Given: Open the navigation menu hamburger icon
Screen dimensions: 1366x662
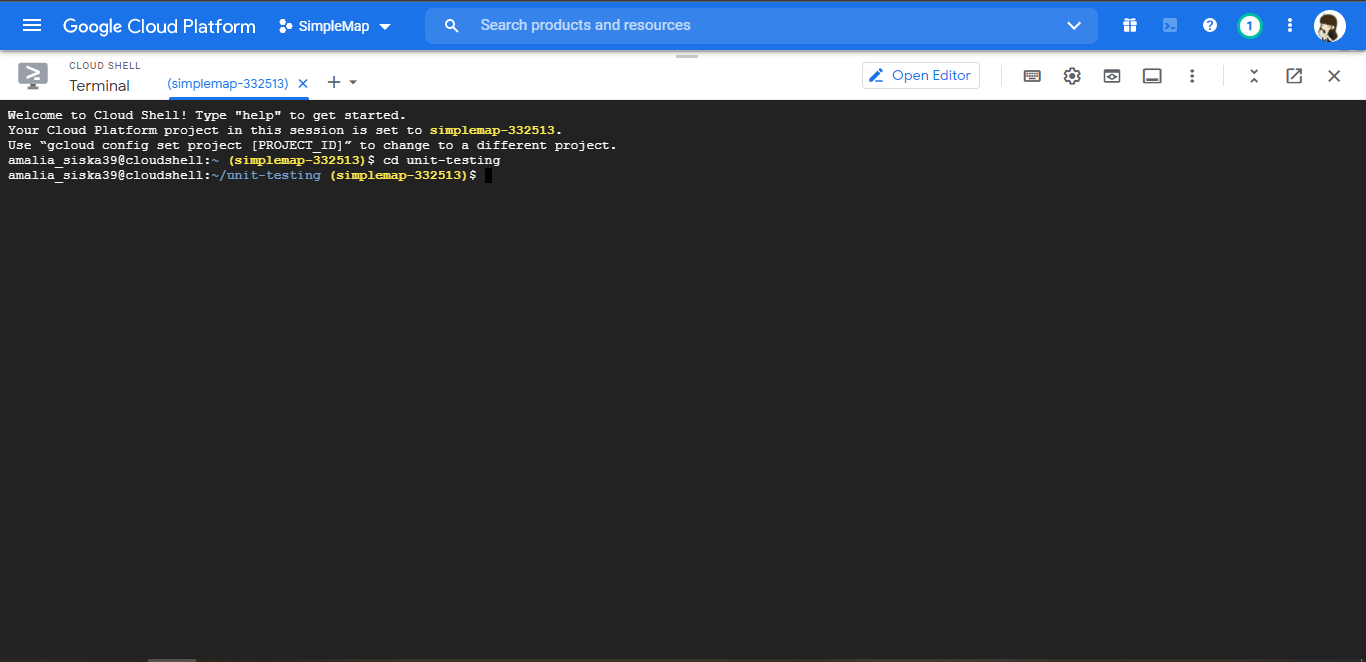Looking at the screenshot, I should [x=32, y=25].
